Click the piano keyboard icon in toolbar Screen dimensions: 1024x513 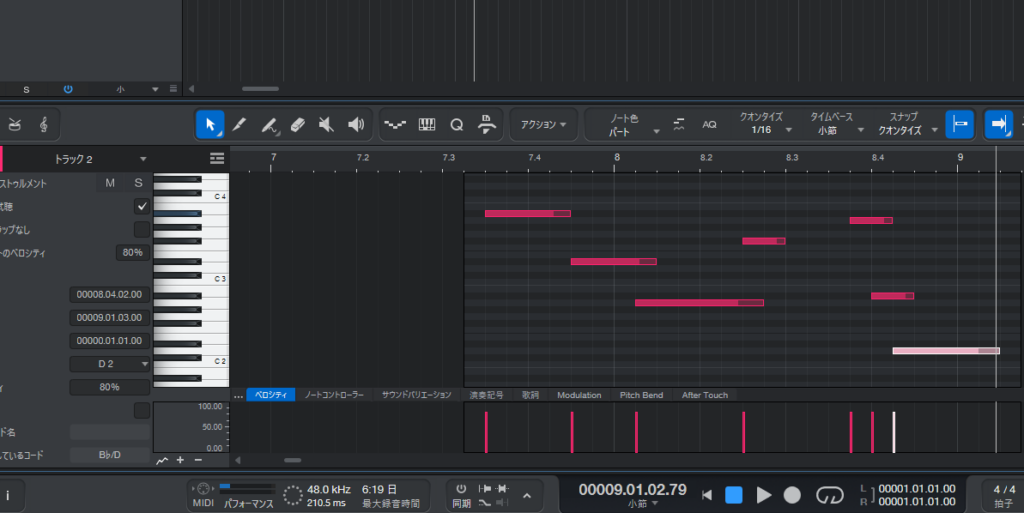pos(427,124)
